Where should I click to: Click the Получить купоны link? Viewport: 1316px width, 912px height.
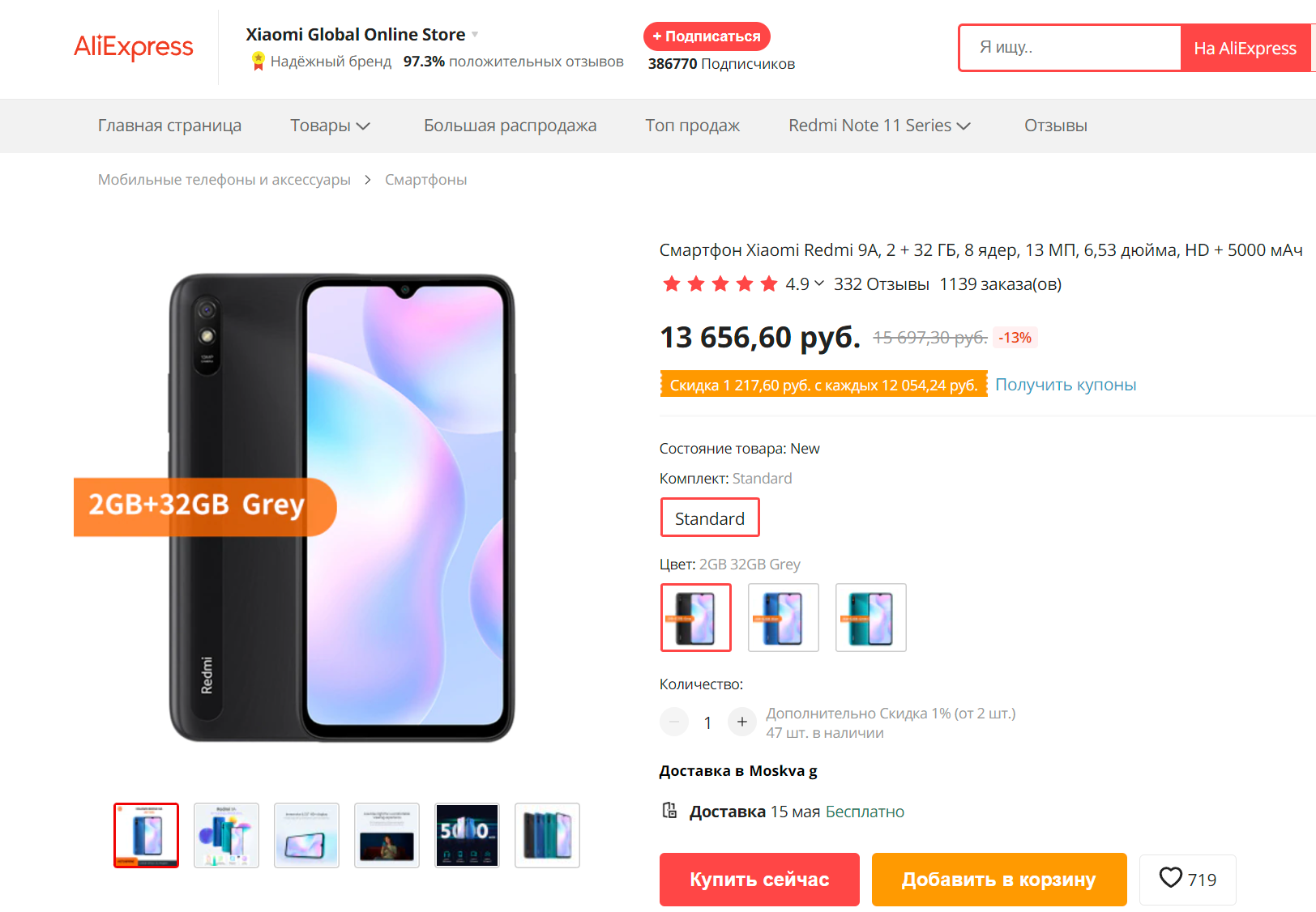[x=1065, y=385]
